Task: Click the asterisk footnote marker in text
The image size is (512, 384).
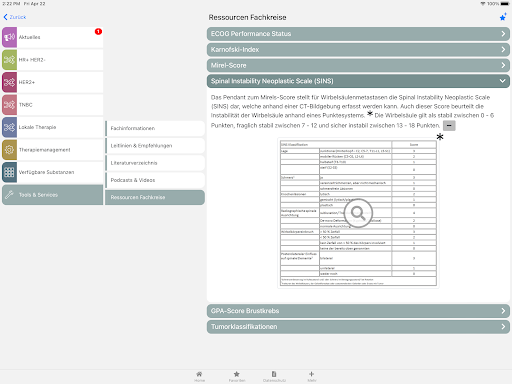Action: tap(370, 114)
